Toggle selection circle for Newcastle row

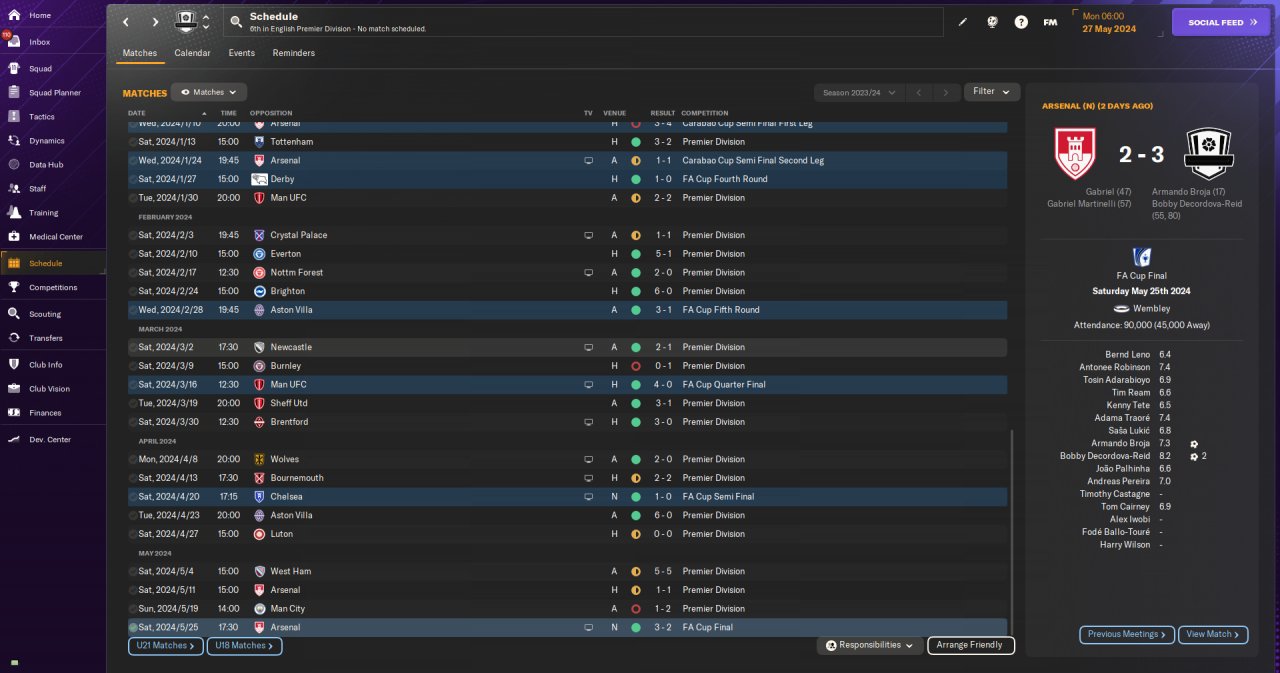point(133,348)
